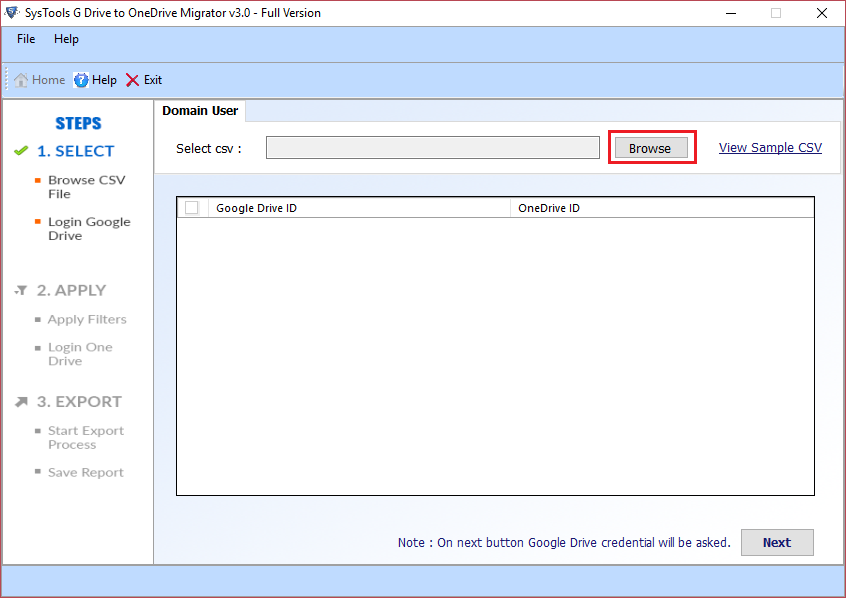Open the View Sample CSV link

770,147
